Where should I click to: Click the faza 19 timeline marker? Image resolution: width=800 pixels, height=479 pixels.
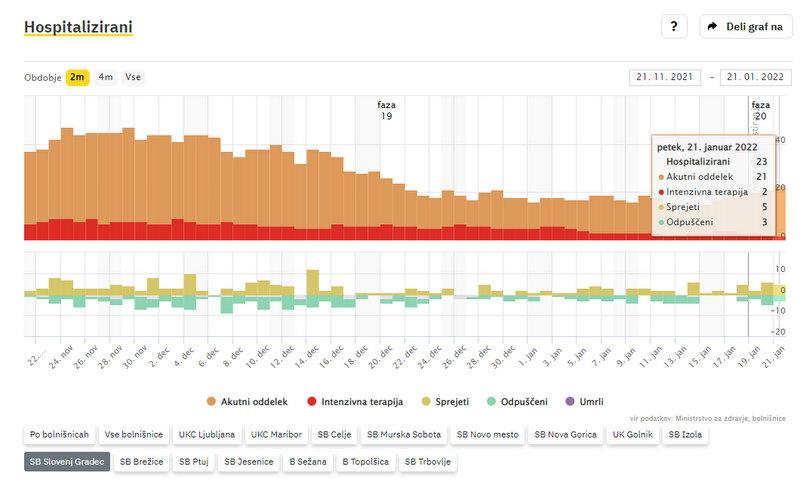coord(386,110)
